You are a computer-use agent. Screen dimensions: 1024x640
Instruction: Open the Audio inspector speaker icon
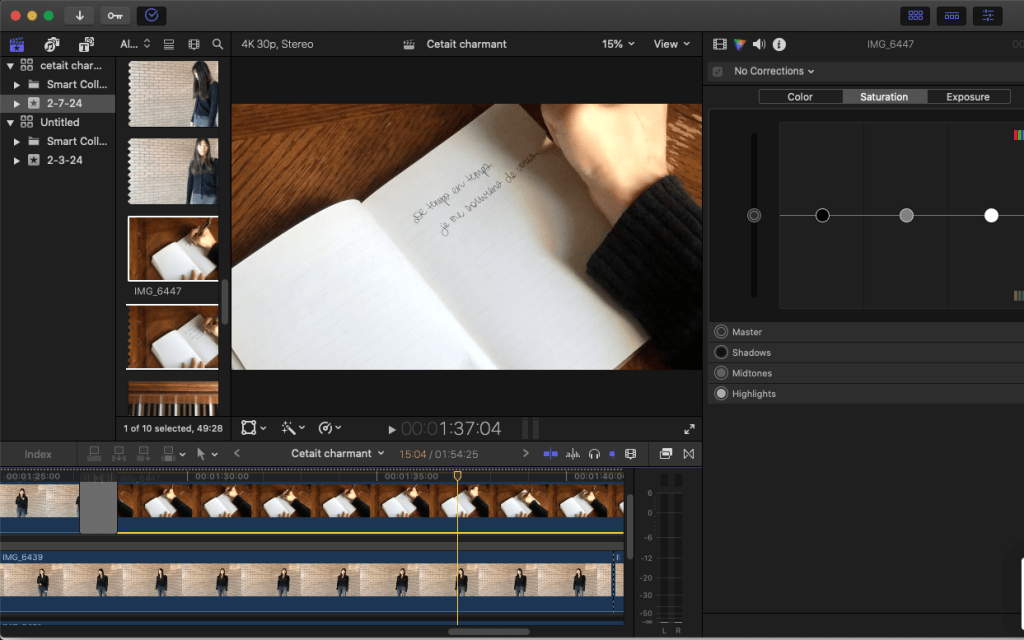(x=759, y=44)
